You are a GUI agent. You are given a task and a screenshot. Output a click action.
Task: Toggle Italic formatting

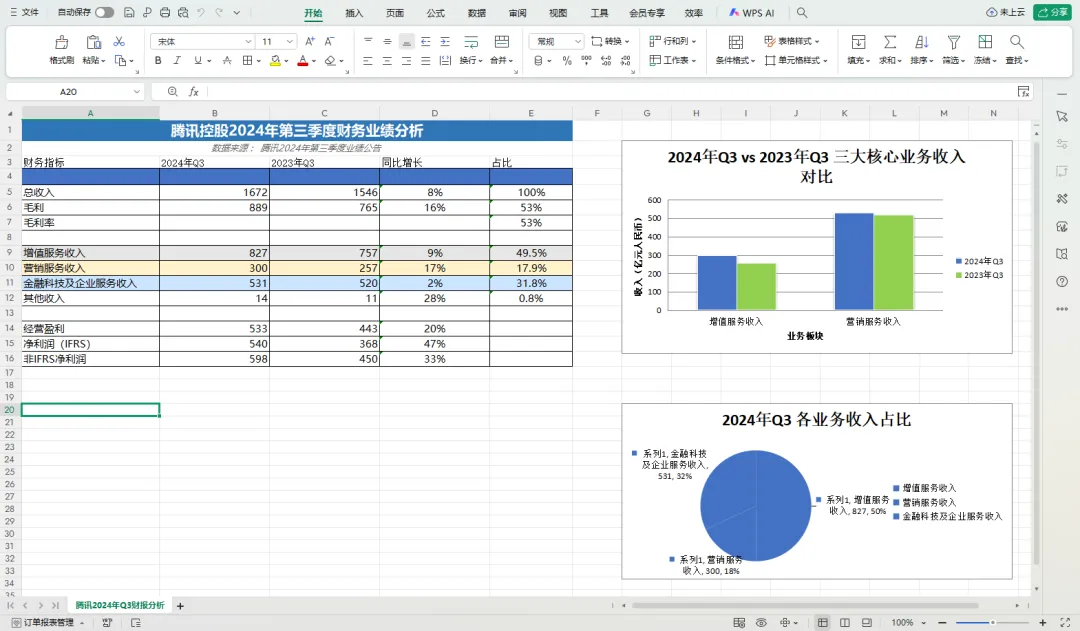pos(177,60)
